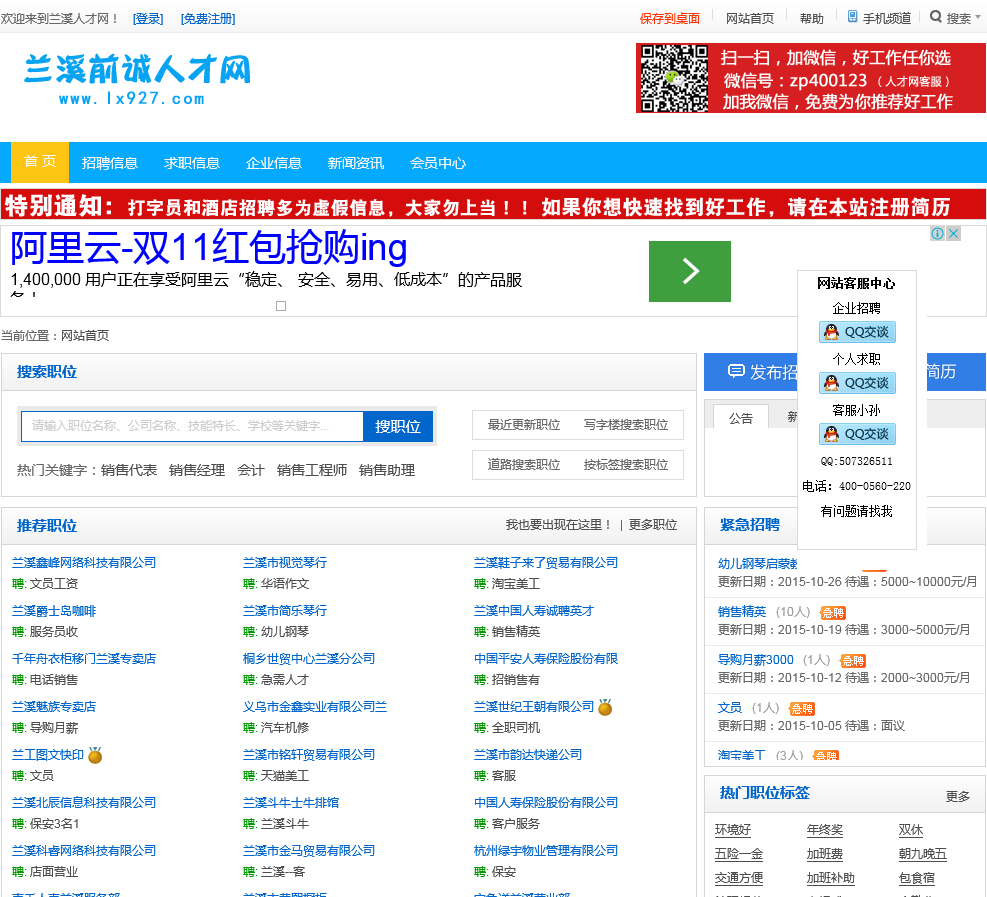This screenshot has height=897, width=987.
Task: Select the 五险一金 job tag
Action: pyautogui.click(x=738, y=854)
